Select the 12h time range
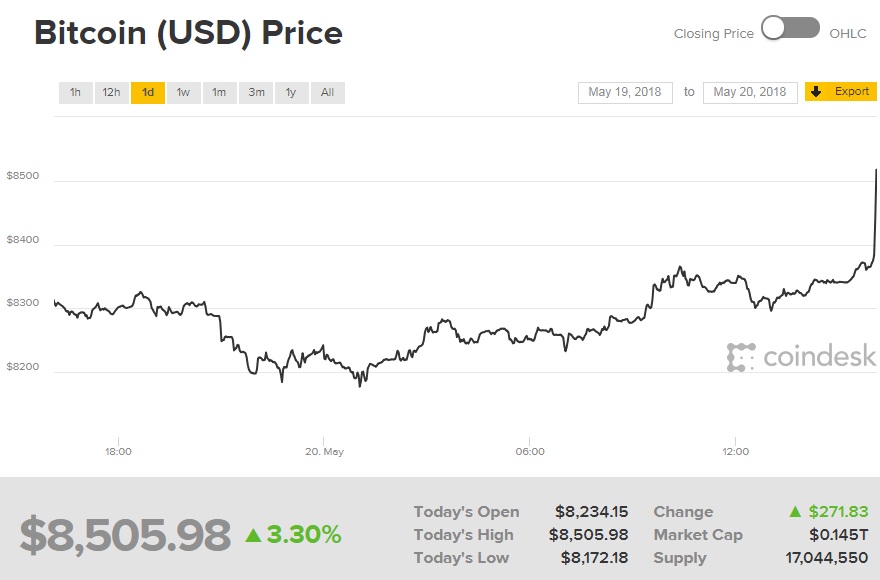880x580 pixels. coord(111,92)
